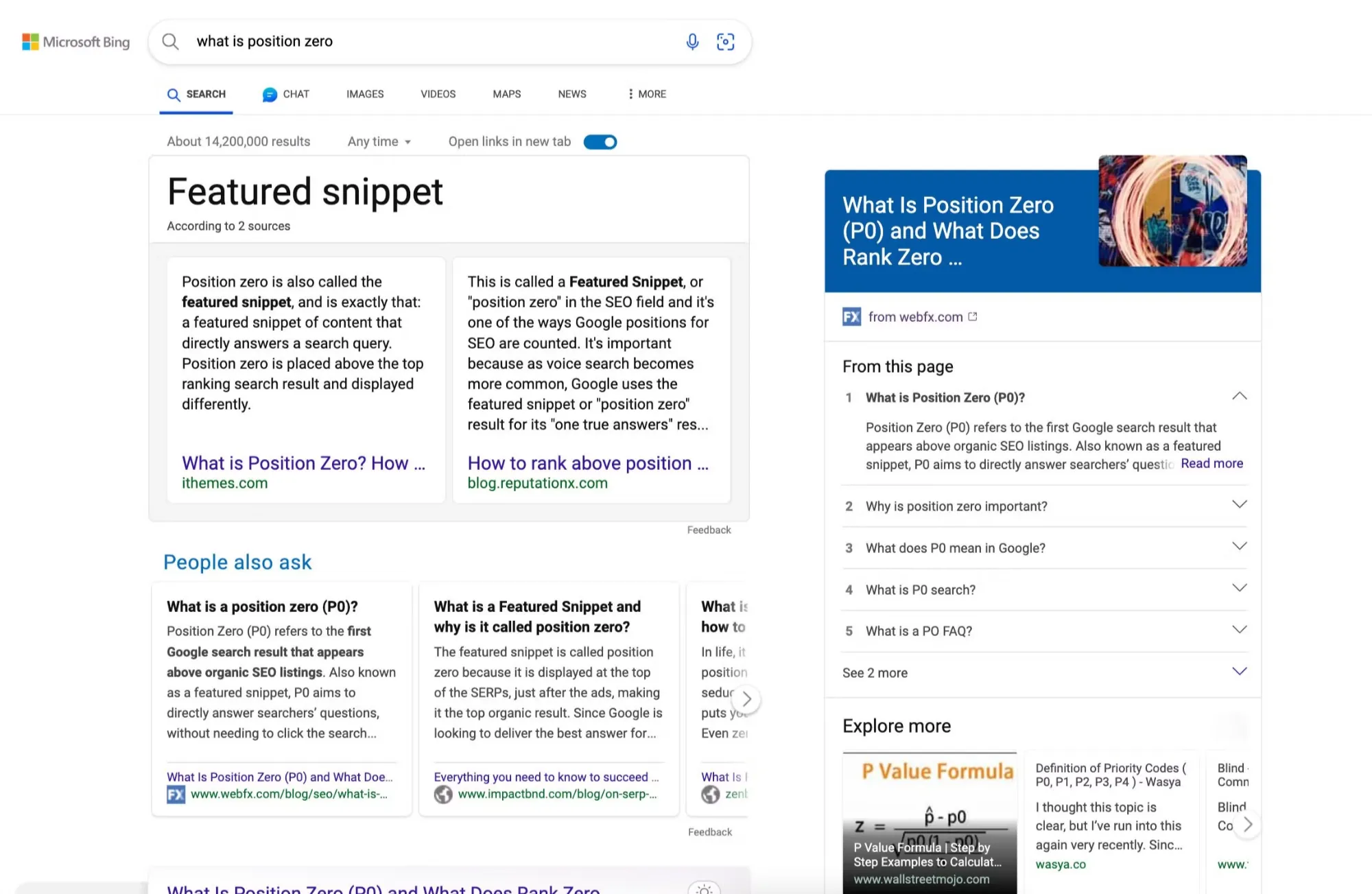Image resolution: width=1372 pixels, height=894 pixels.
Task: Click Read more in side panel answer
Action: click(1211, 464)
